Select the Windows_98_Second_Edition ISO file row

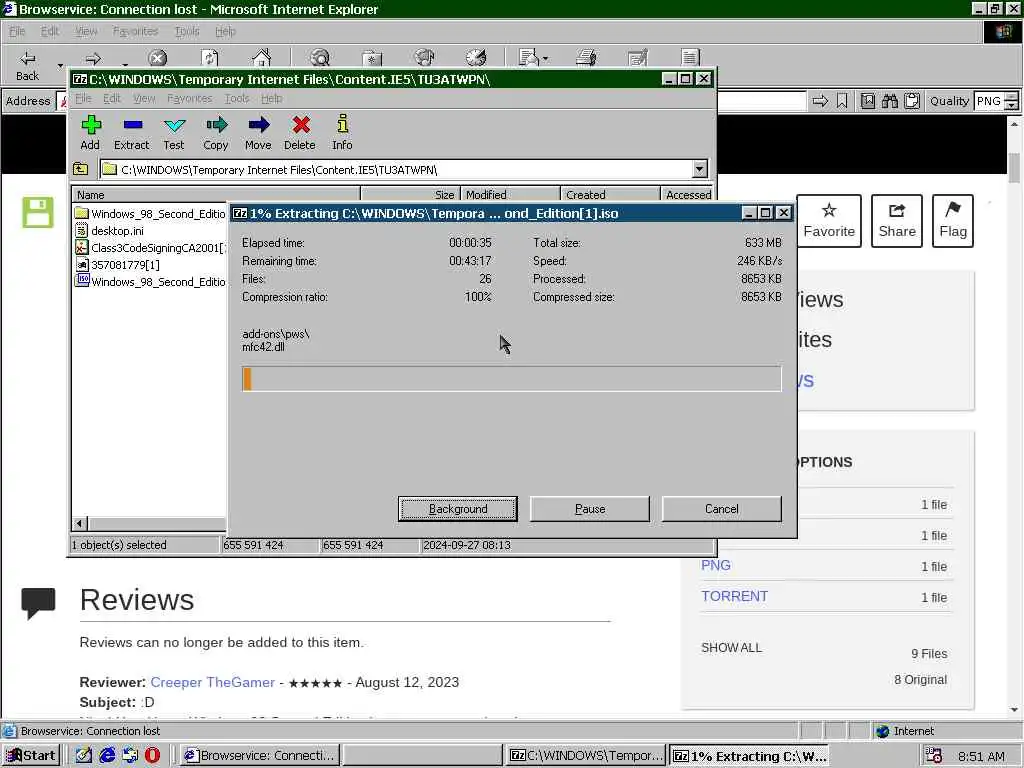pyautogui.click(x=150, y=281)
